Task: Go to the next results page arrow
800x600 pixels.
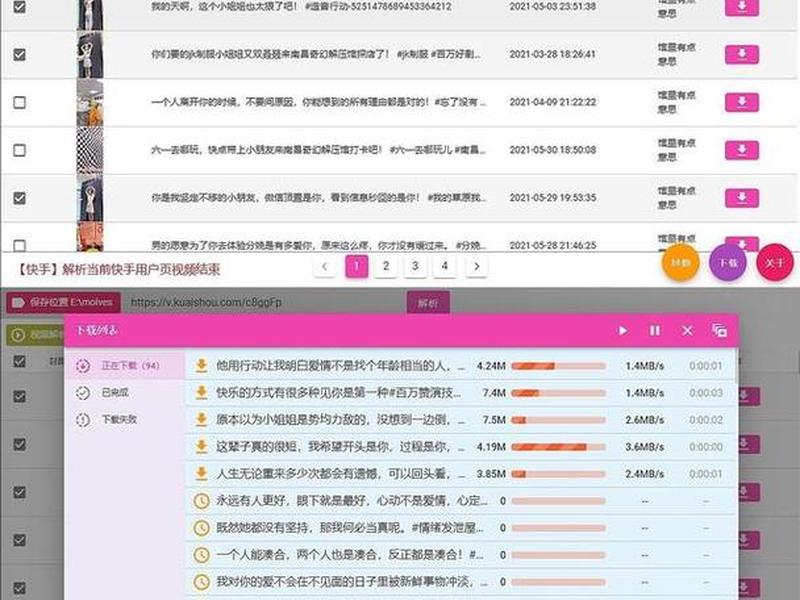Action: tap(477, 266)
